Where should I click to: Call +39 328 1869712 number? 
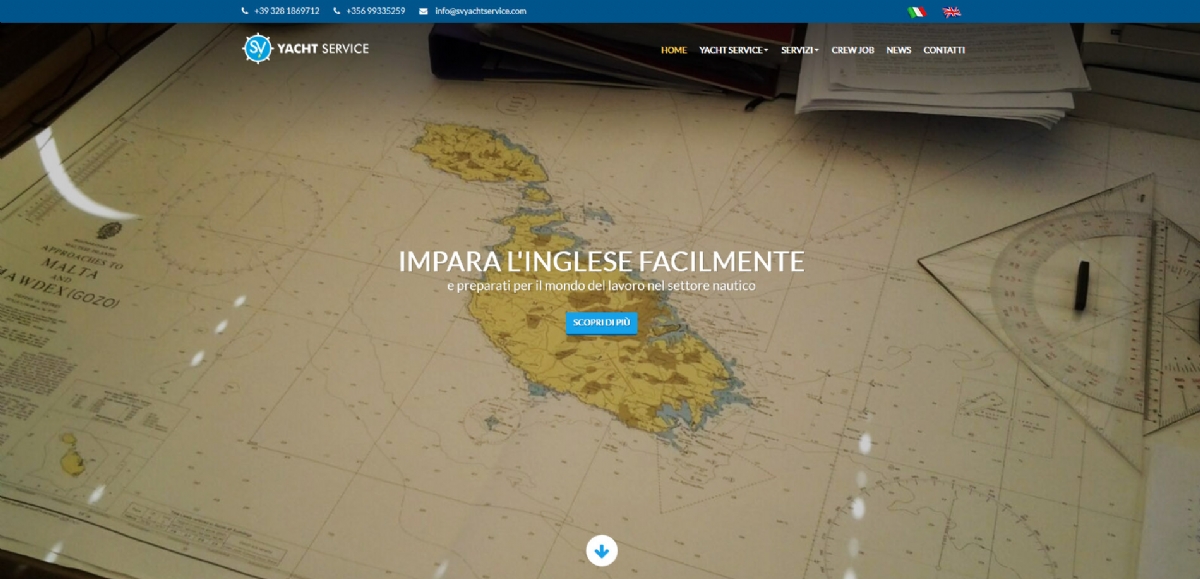pos(287,11)
